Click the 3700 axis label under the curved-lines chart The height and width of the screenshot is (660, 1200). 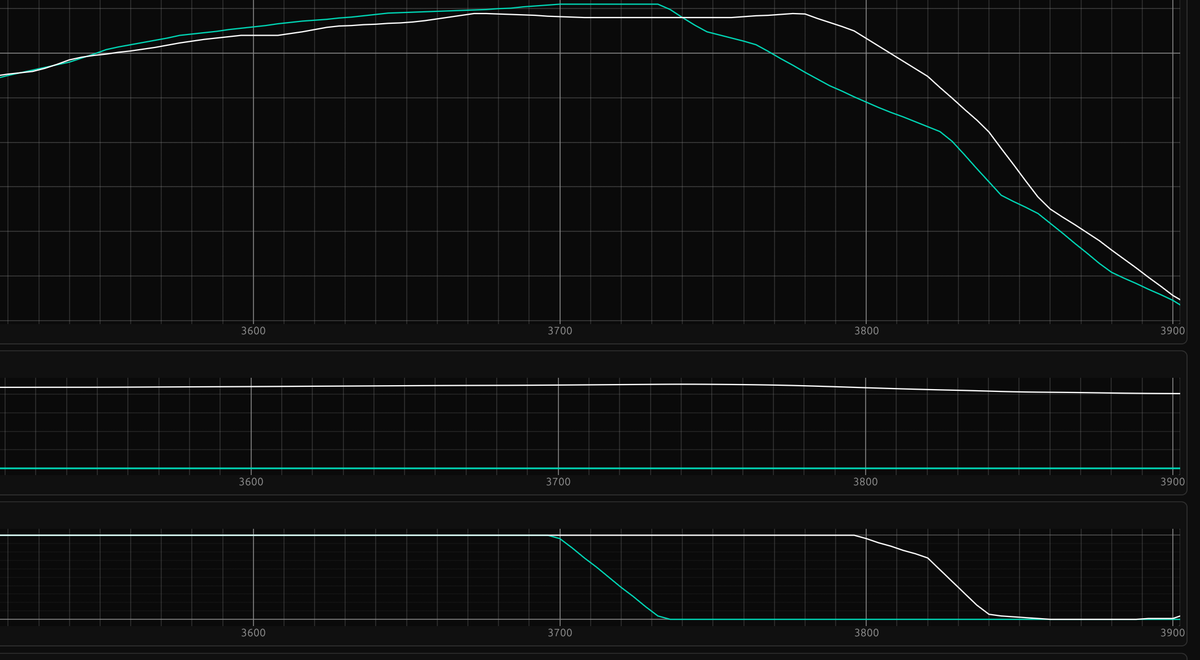click(561, 331)
